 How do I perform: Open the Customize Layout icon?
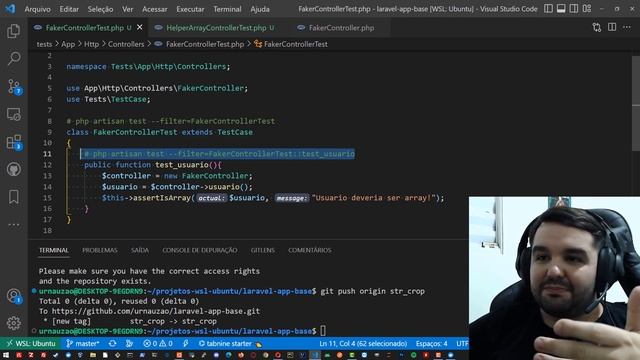(x=587, y=9)
